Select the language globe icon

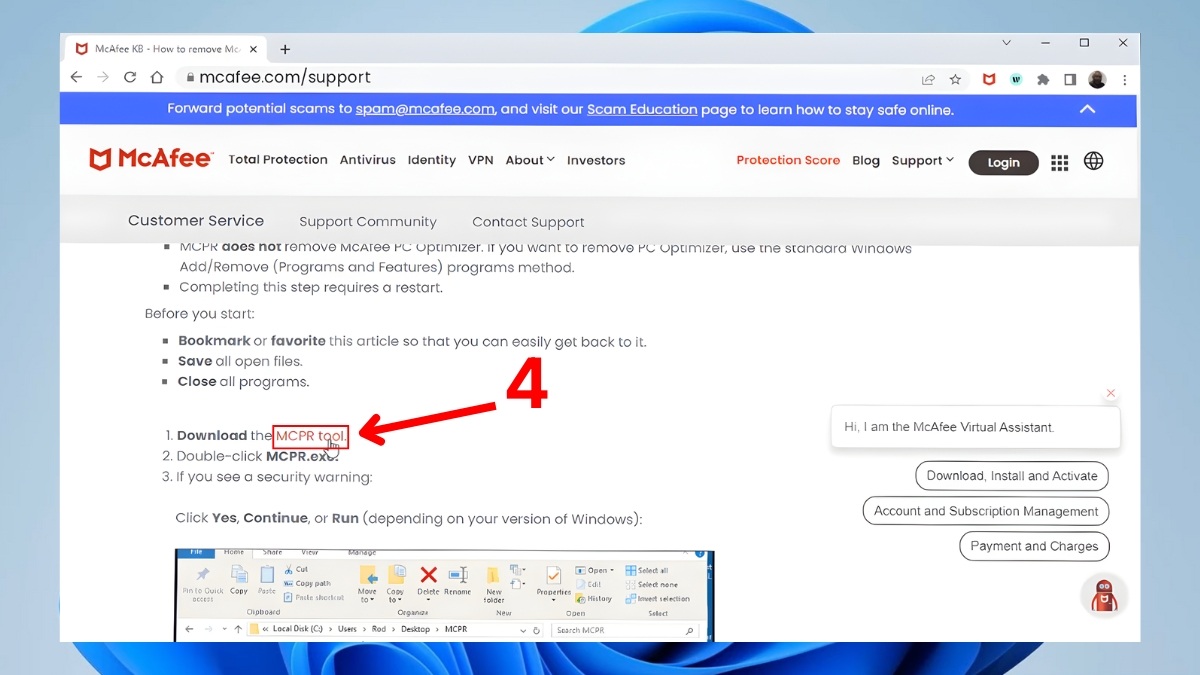click(x=1093, y=161)
